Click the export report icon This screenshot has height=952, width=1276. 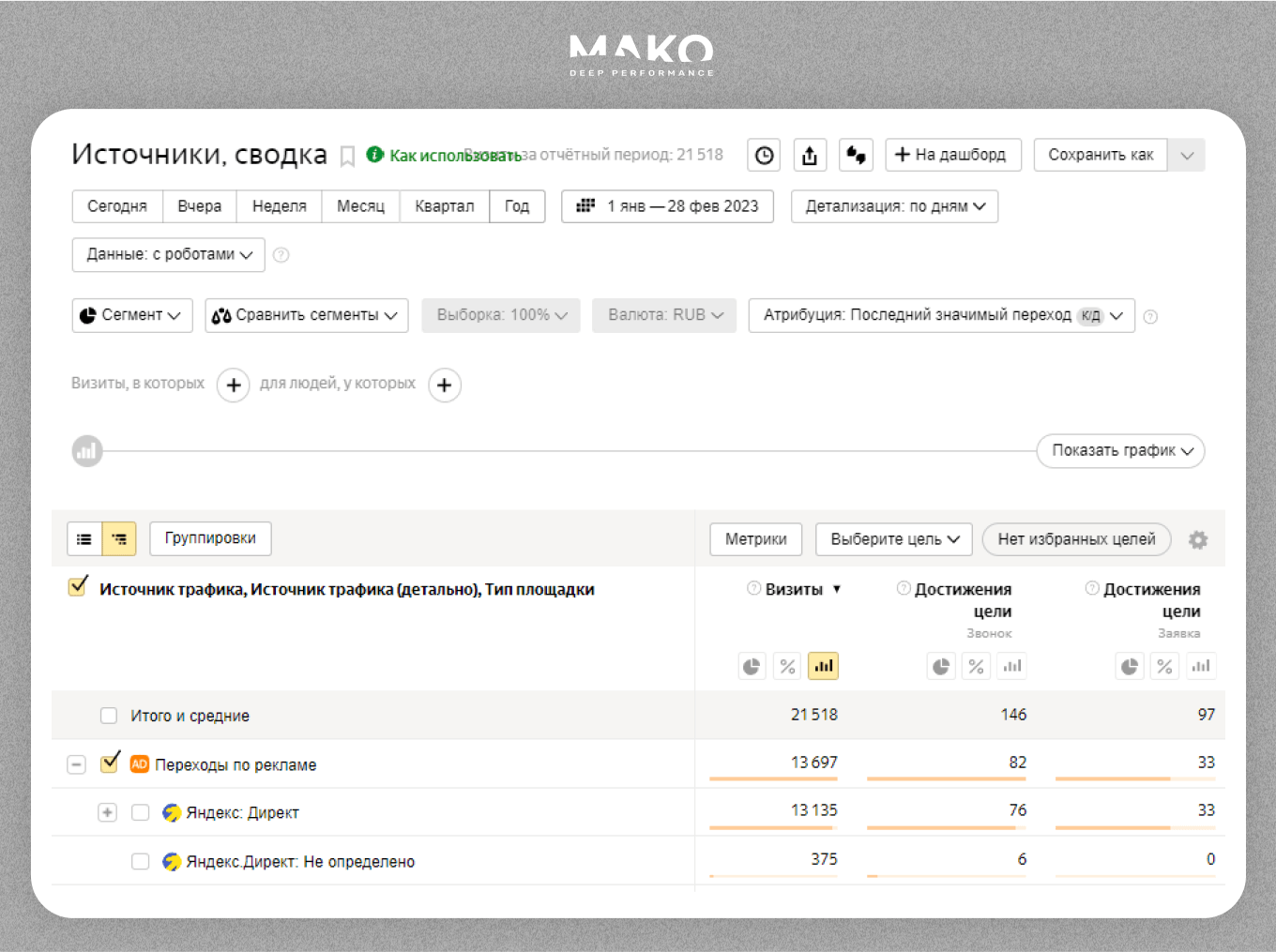[810, 156]
